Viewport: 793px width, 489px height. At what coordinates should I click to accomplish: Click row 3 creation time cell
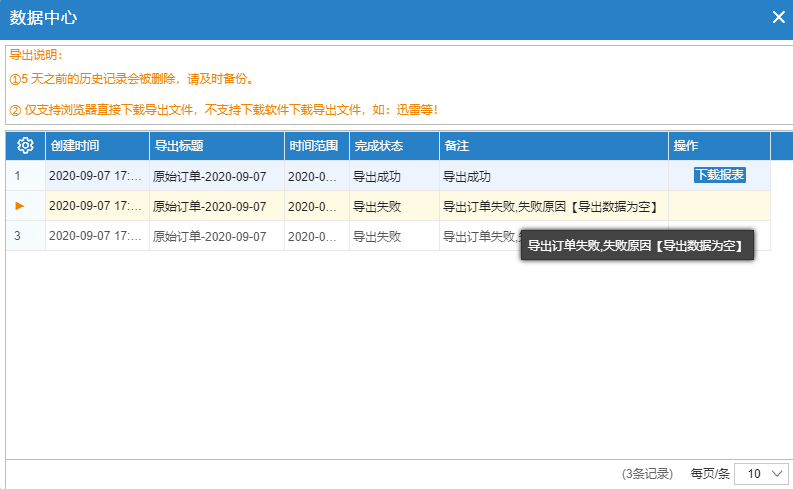click(x=96, y=236)
